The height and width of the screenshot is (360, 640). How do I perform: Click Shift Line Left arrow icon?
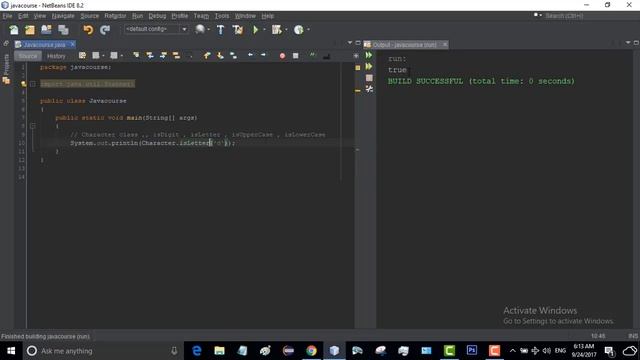point(250,55)
